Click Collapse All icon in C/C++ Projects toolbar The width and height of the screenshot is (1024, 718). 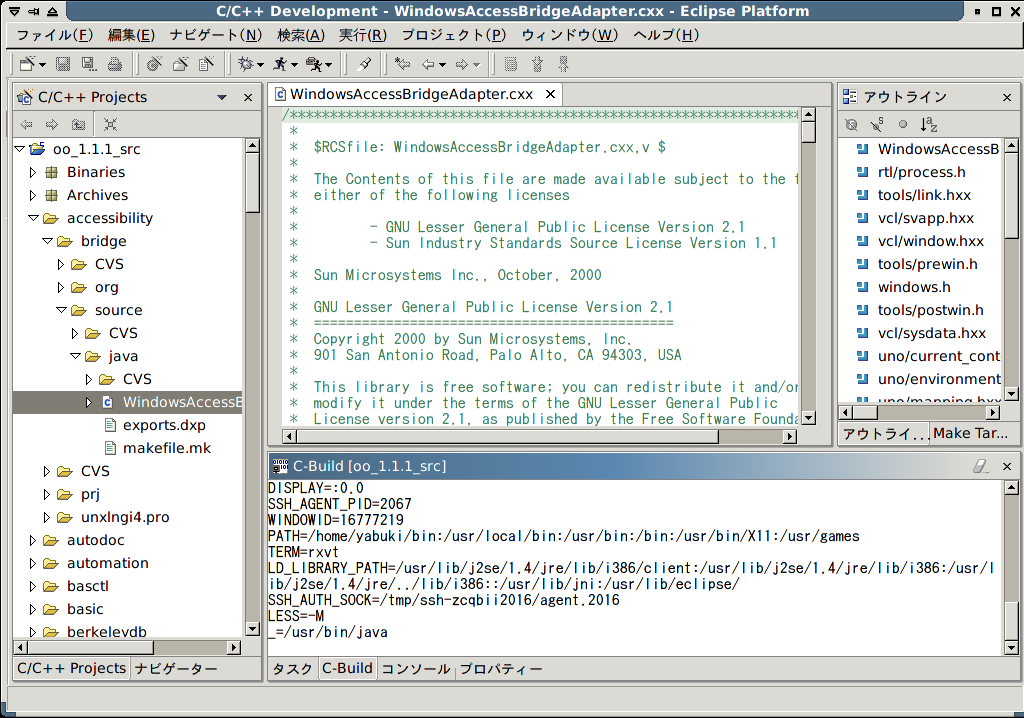[x=110, y=125]
